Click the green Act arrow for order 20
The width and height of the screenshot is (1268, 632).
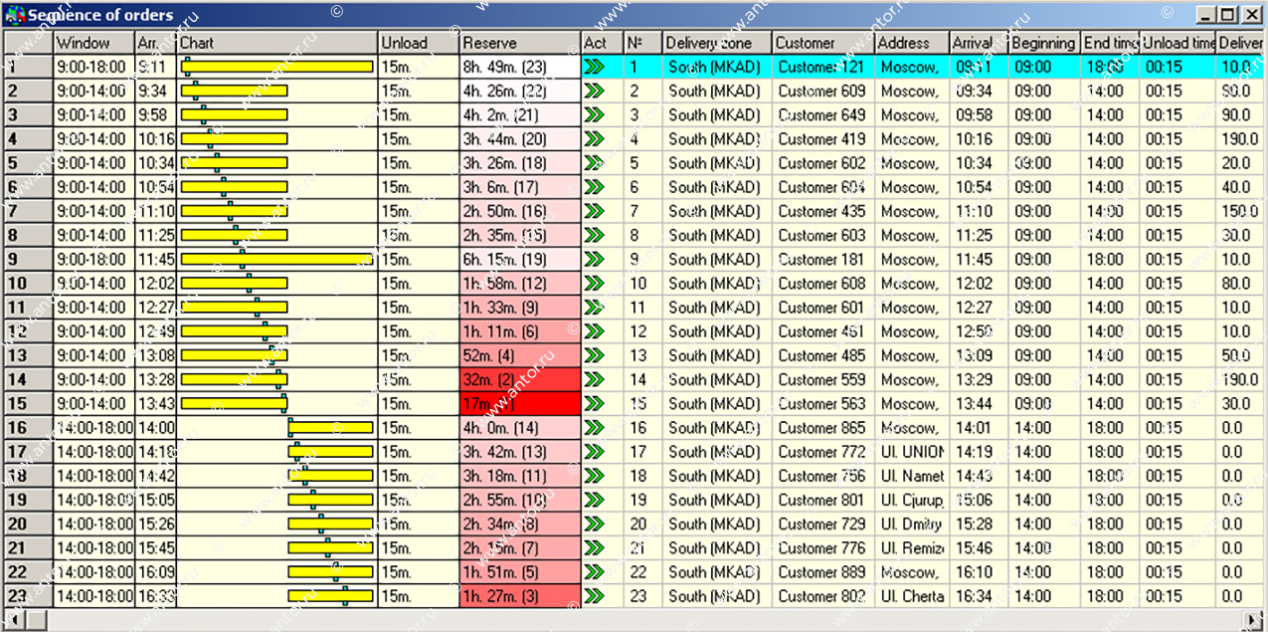pos(595,523)
